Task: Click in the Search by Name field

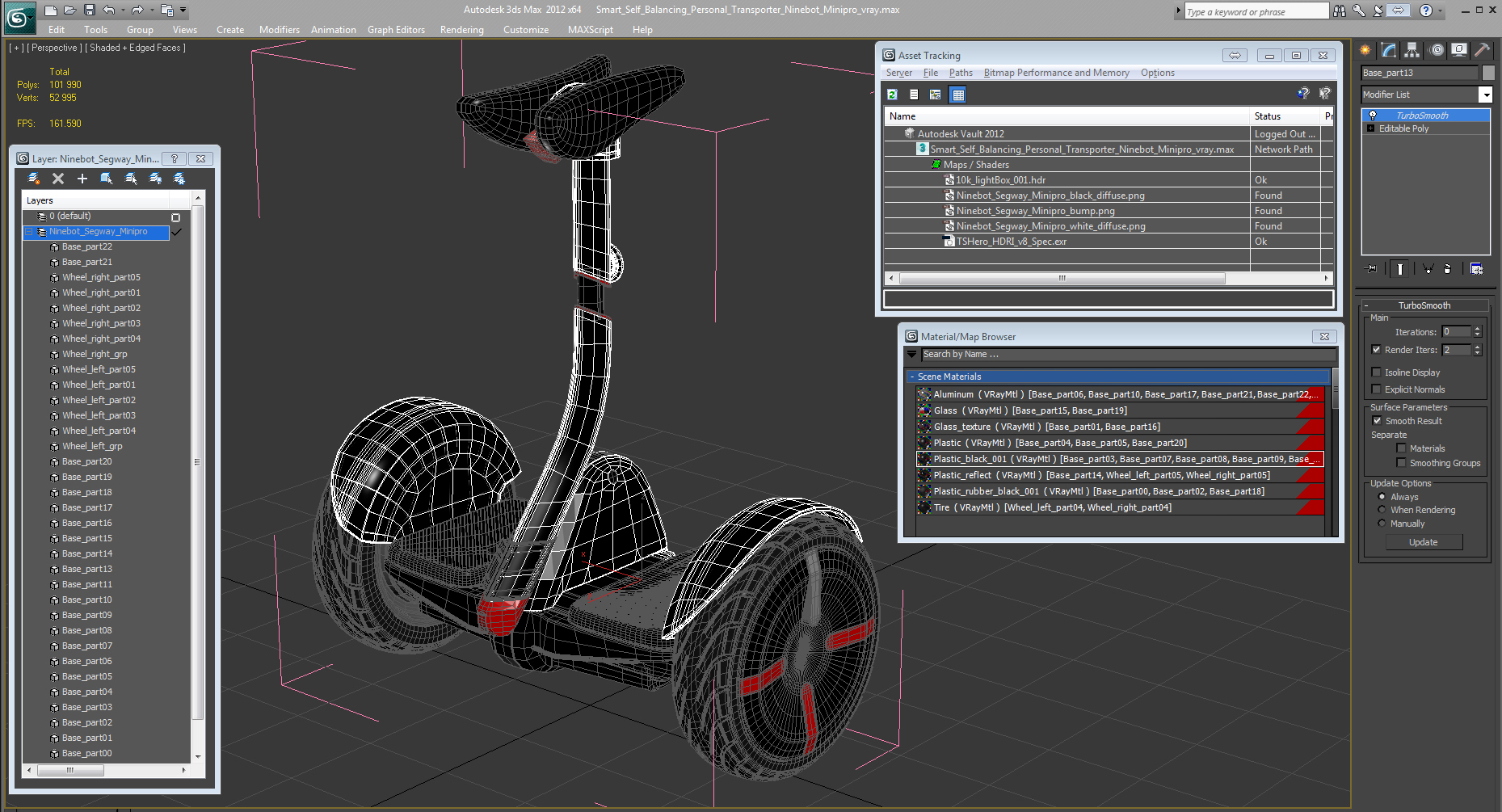Action: tap(1128, 355)
